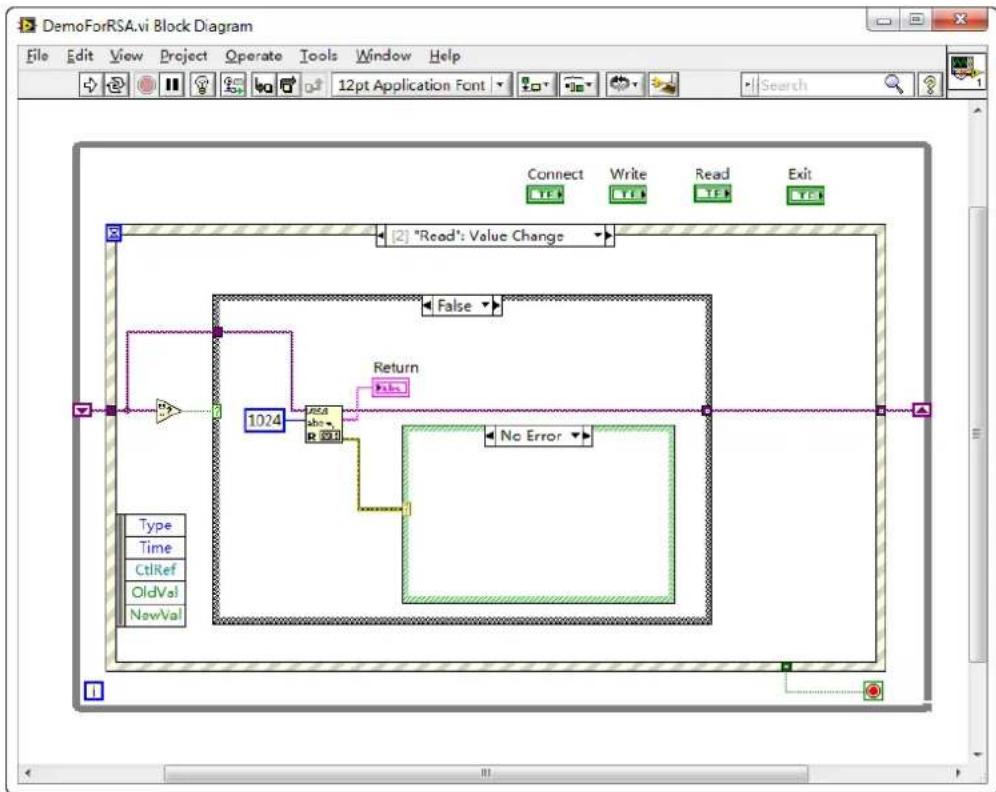This screenshot has width=996, height=792.
Task: Go to next event case arrow
Action: click(609, 236)
